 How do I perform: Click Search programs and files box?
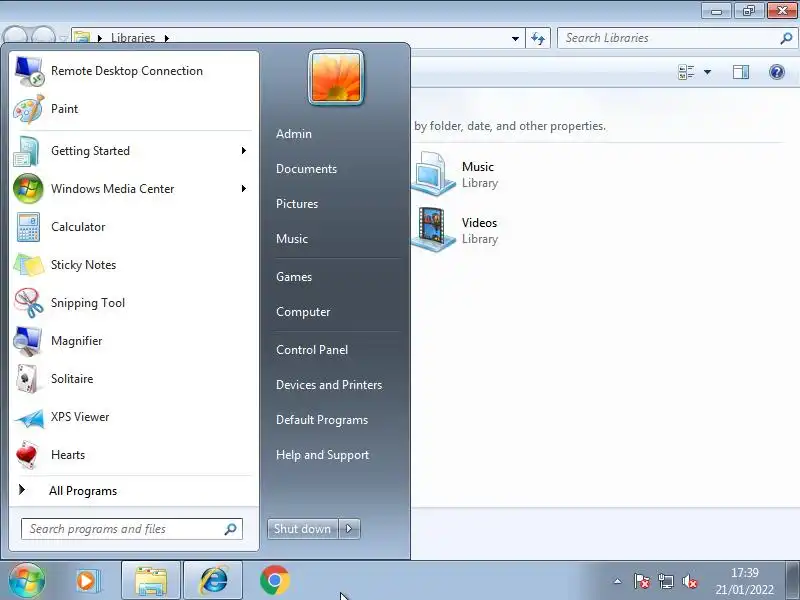(132, 529)
